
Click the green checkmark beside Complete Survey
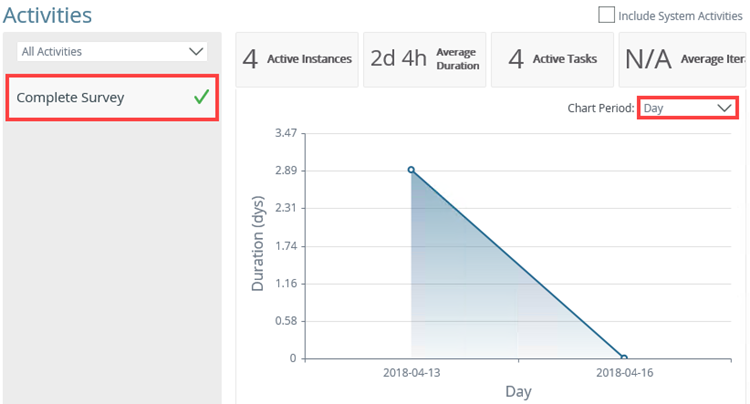click(x=201, y=97)
